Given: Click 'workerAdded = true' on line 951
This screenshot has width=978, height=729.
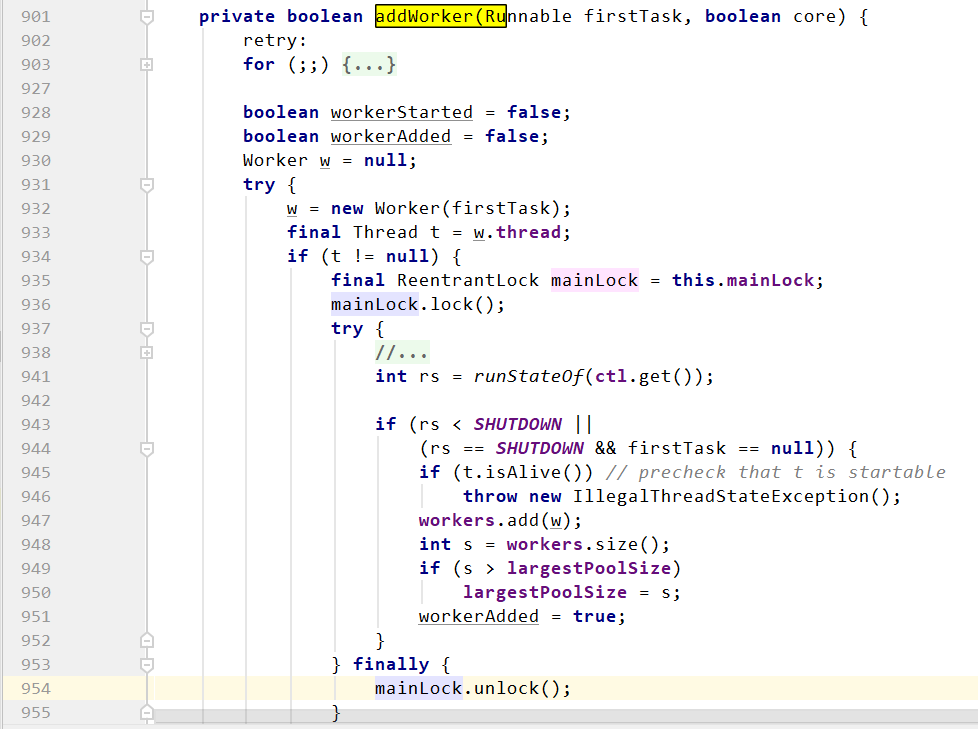Looking at the screenshot, I should (x=517, y=617).
